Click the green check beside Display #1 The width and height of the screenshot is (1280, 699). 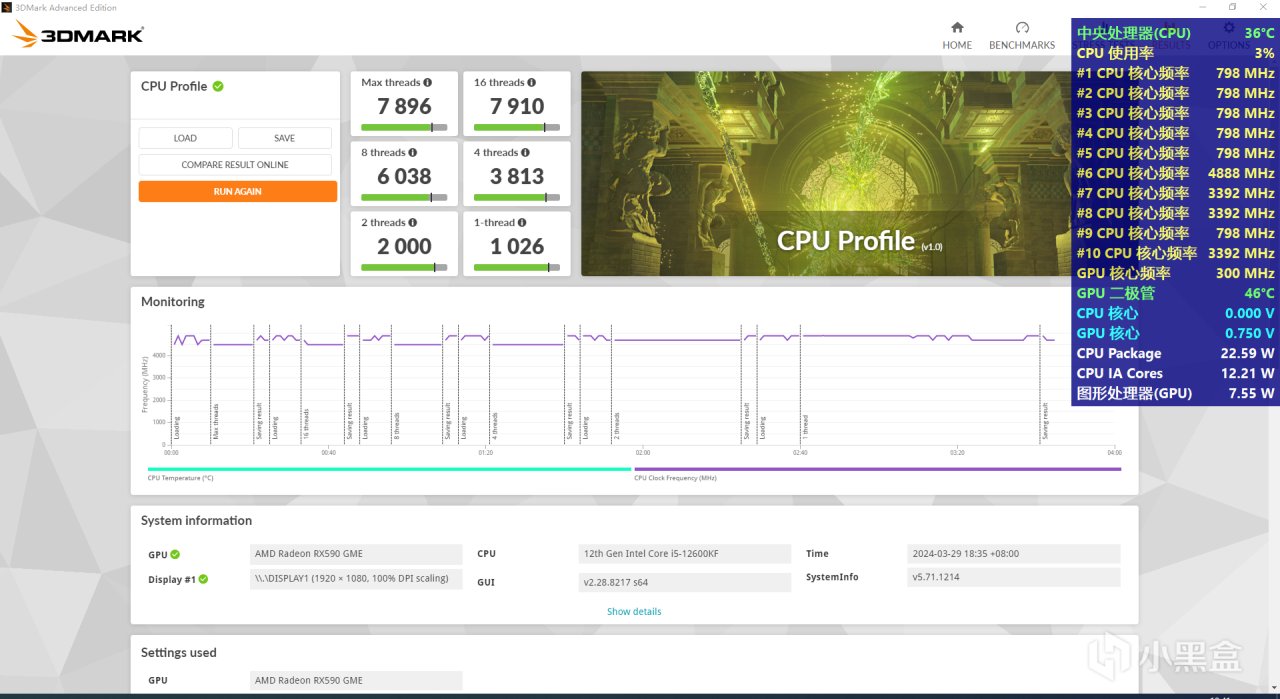tap(203, 579)
